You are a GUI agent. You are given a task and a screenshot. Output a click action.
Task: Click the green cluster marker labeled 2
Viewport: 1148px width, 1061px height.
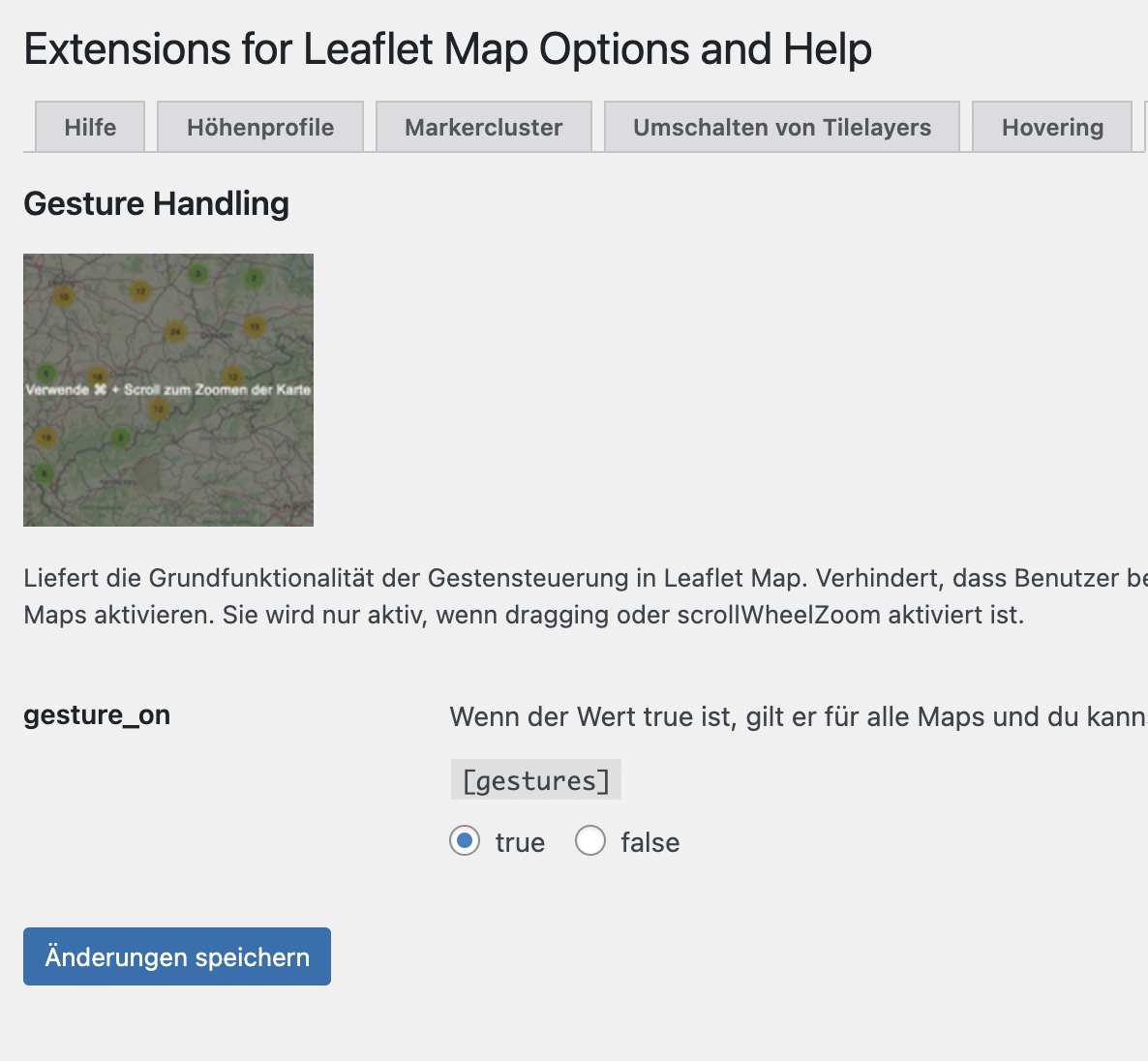click(x=254, y=278)
